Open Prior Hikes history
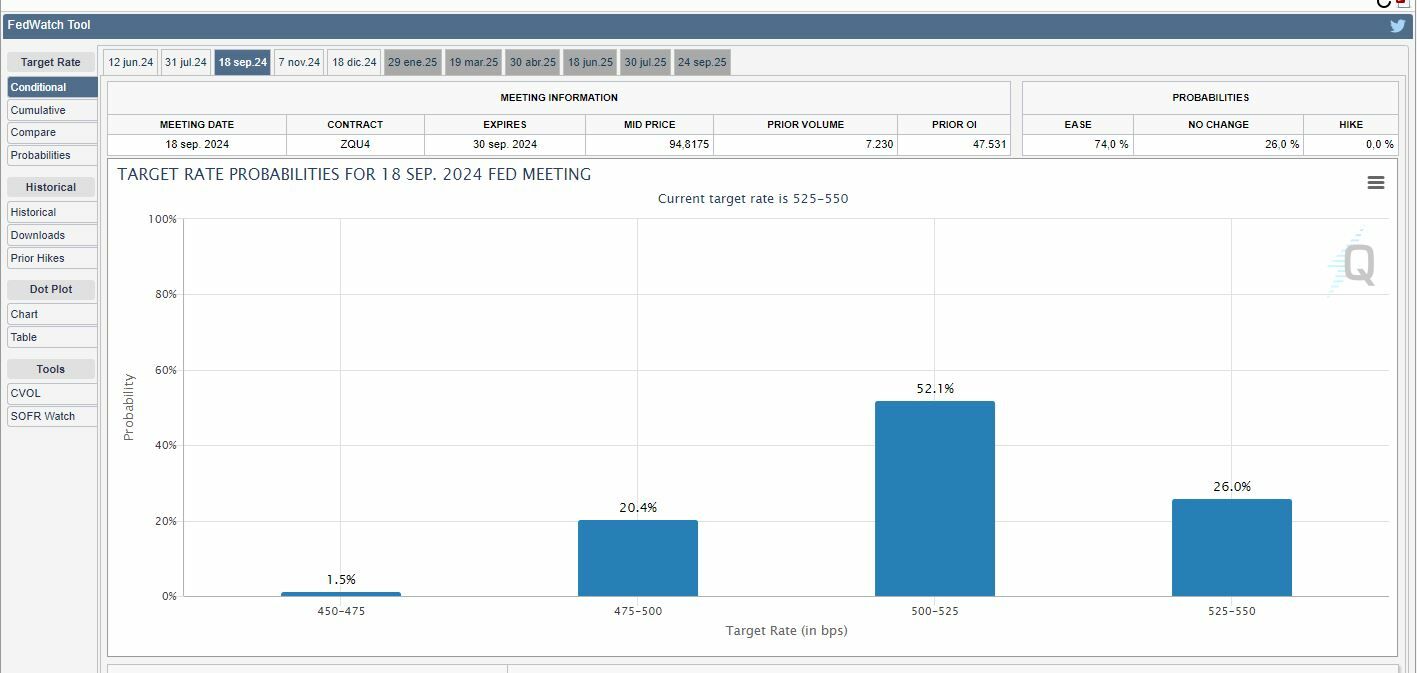1417x673 pixels. tap(52, 258)
